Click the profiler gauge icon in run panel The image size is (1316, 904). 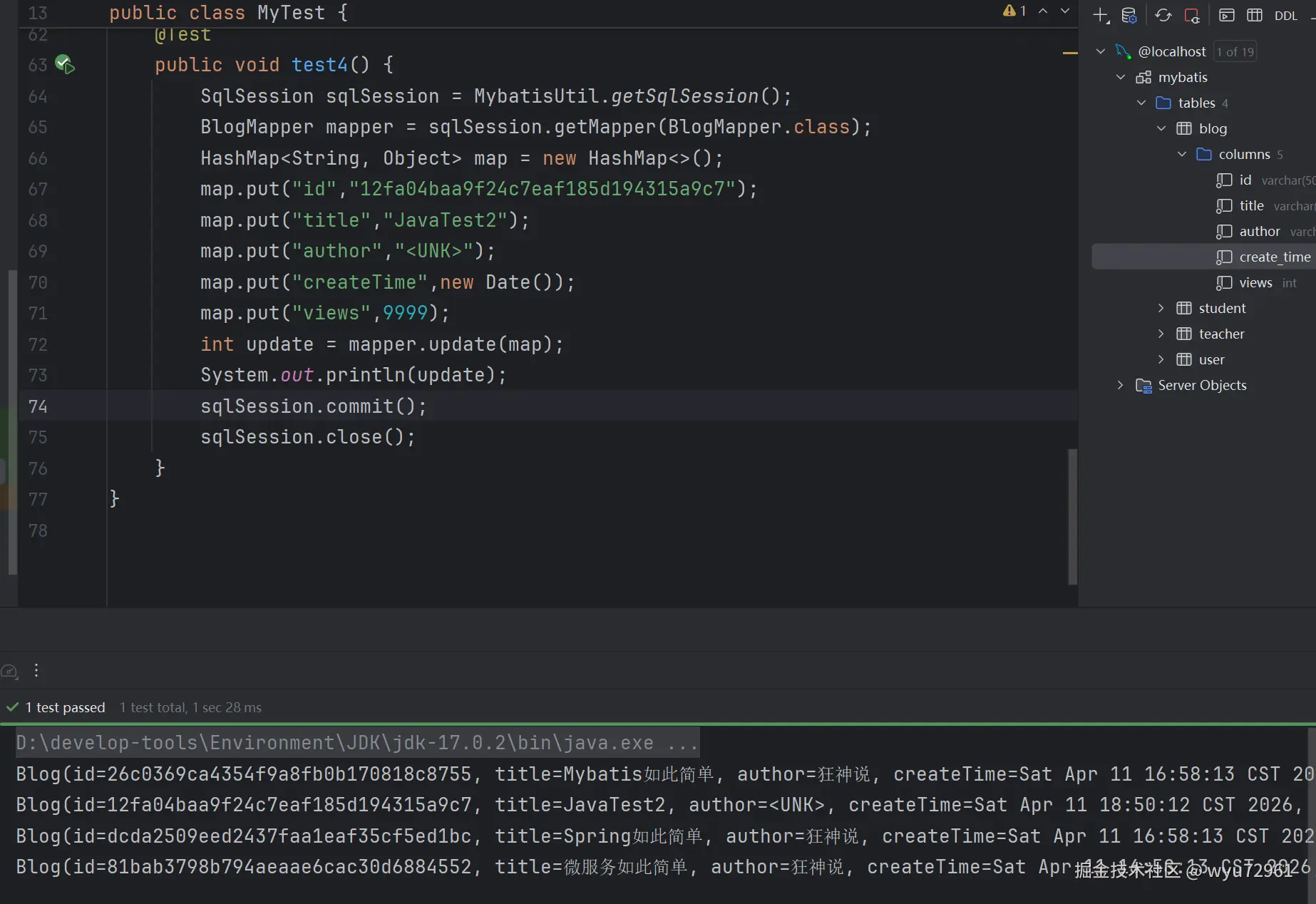point(10,671)
